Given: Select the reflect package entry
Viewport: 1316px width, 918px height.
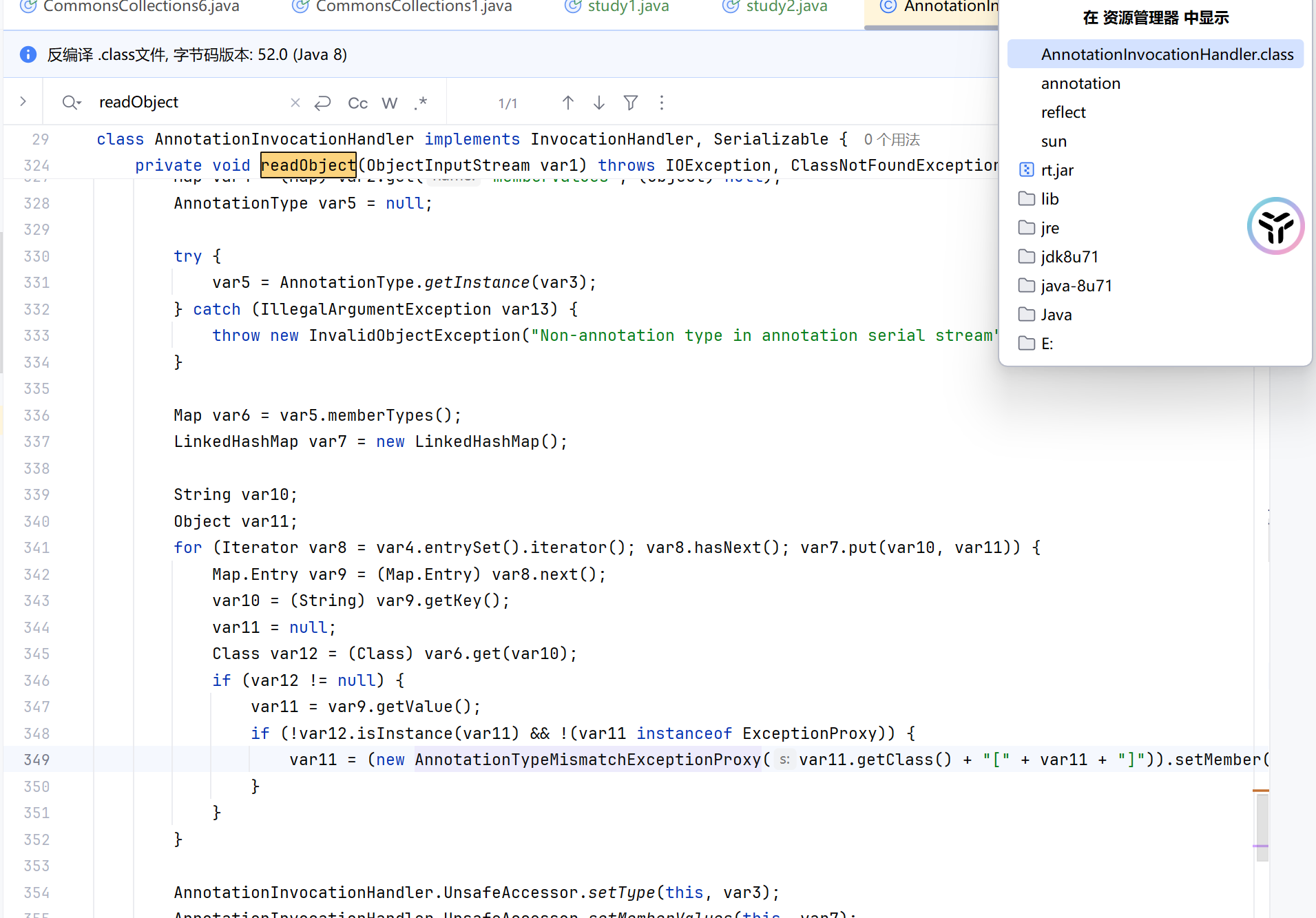Looking at the screenshot, I should coord(1155,112).
